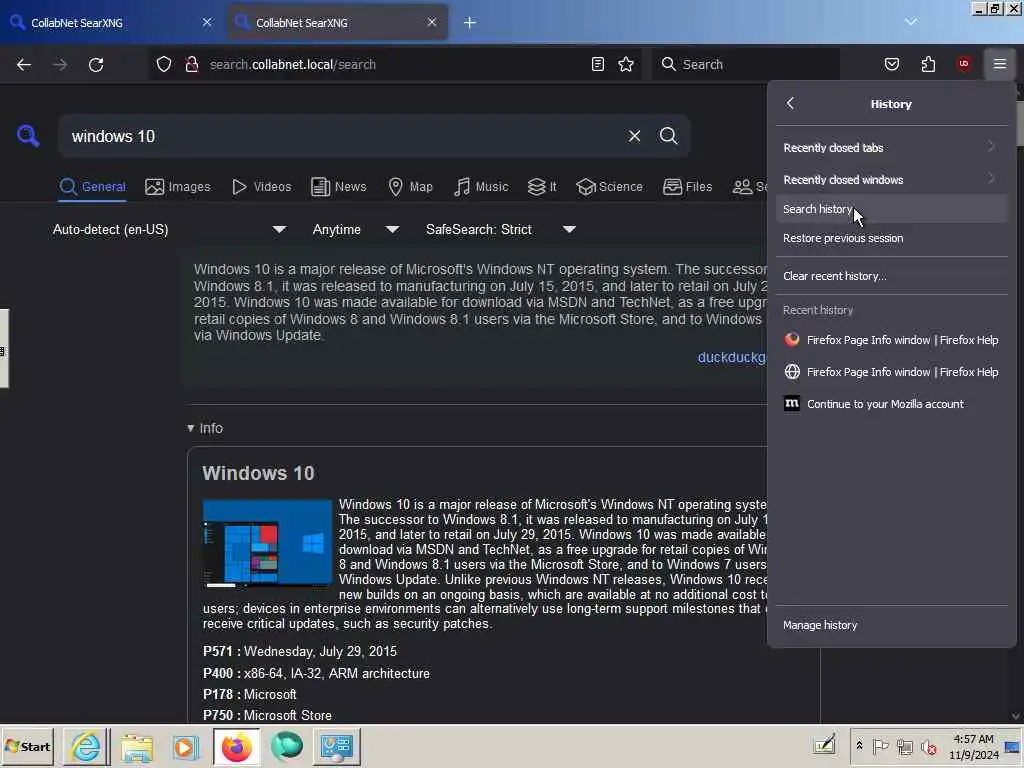Close the second CollabNet SearXNG tab

[432, 22]
